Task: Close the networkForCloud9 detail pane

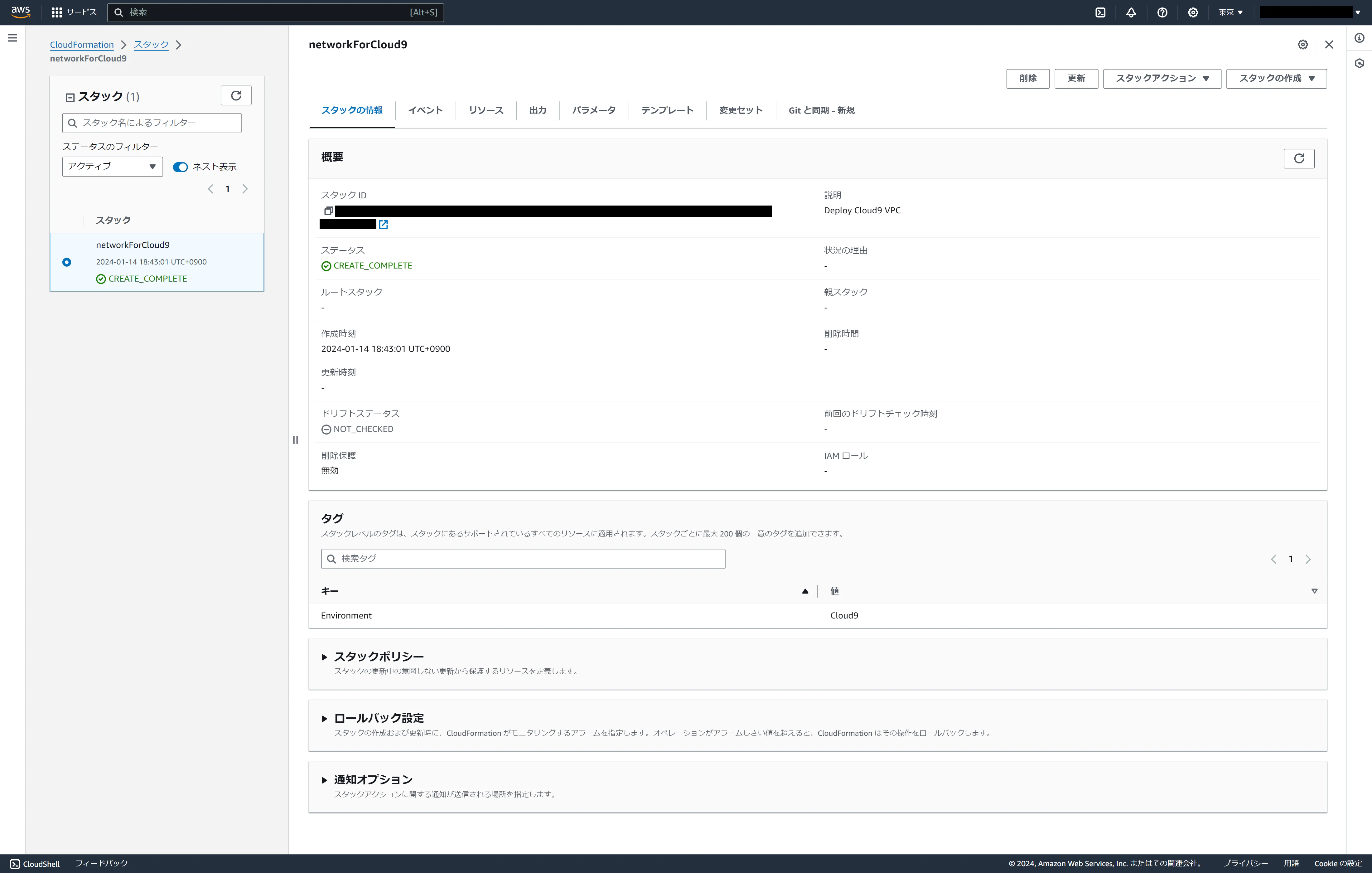Action: (x=1329, y=45)
